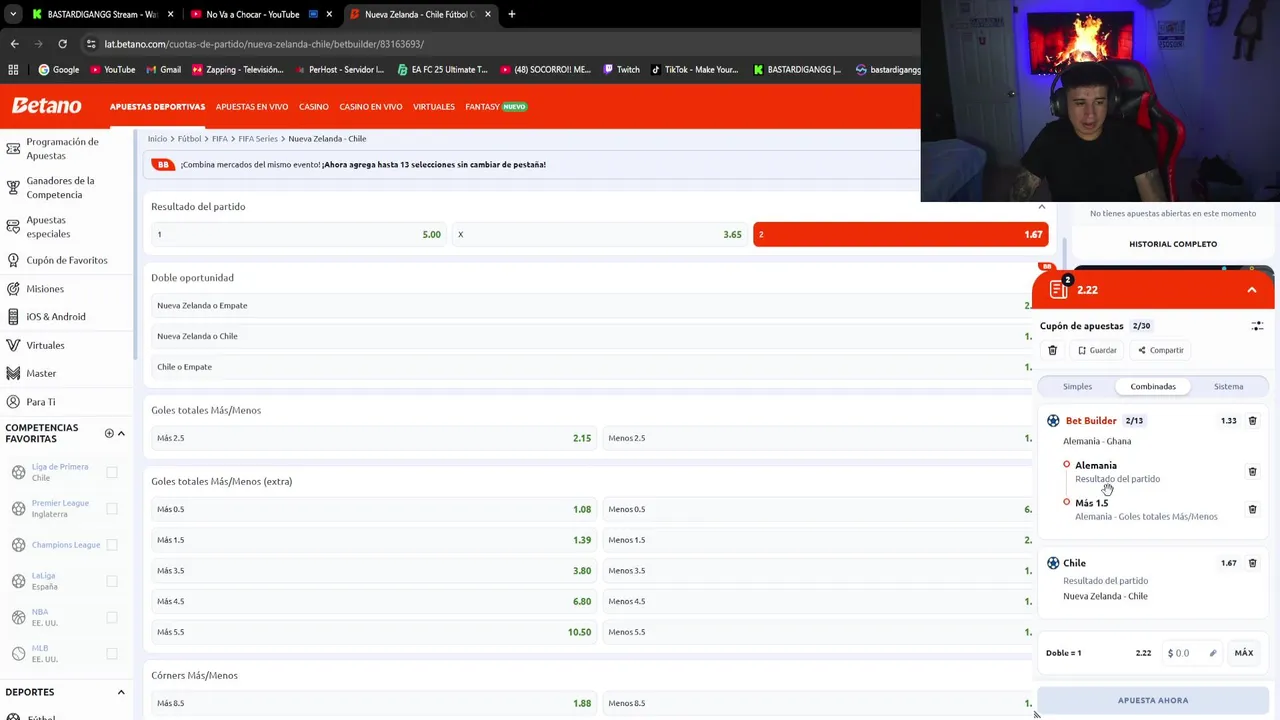Reload the page with refresh icon
This screenshot has width=1280, height=720.
click(62, 44)
